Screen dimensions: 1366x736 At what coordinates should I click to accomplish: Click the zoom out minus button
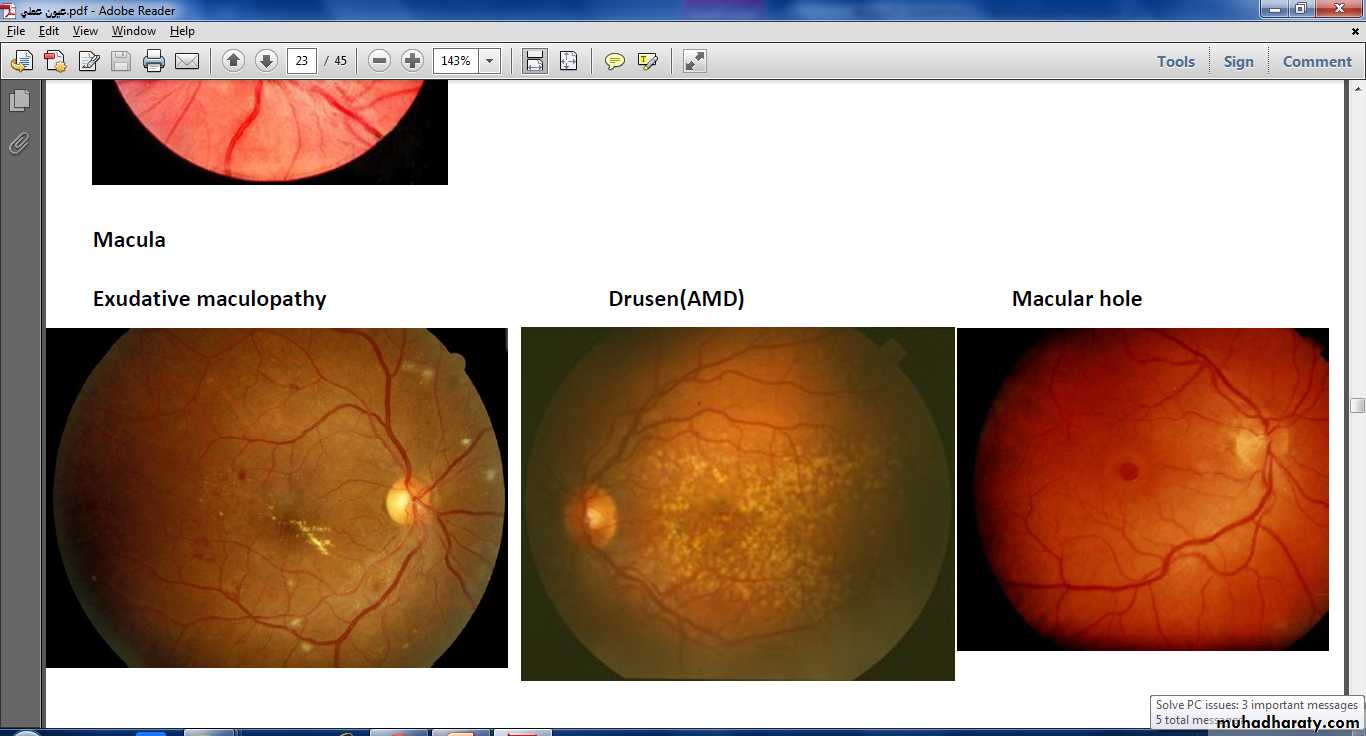[379, 61]
